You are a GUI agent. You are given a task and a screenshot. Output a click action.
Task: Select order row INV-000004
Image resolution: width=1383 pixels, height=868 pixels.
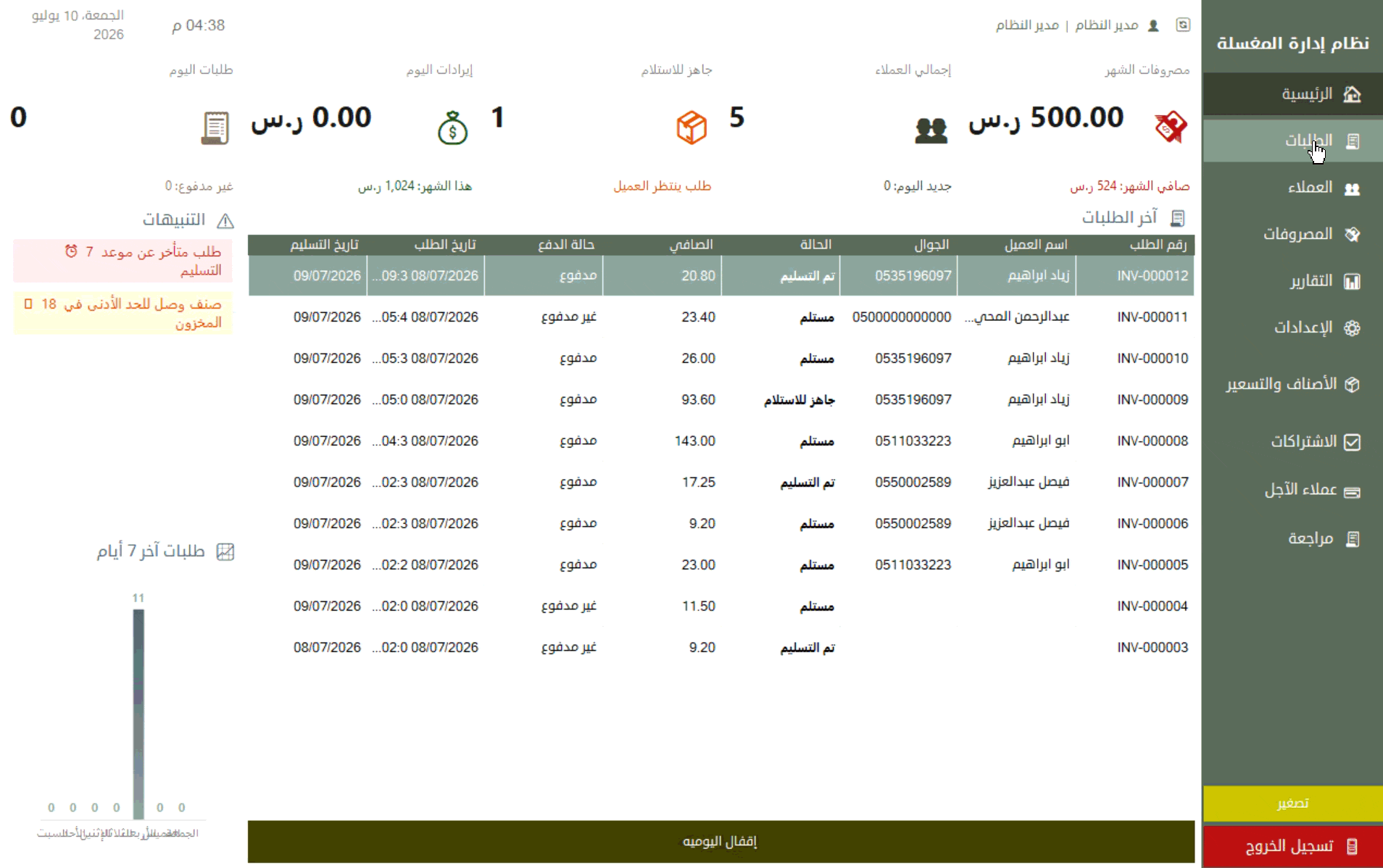[721, 606]
